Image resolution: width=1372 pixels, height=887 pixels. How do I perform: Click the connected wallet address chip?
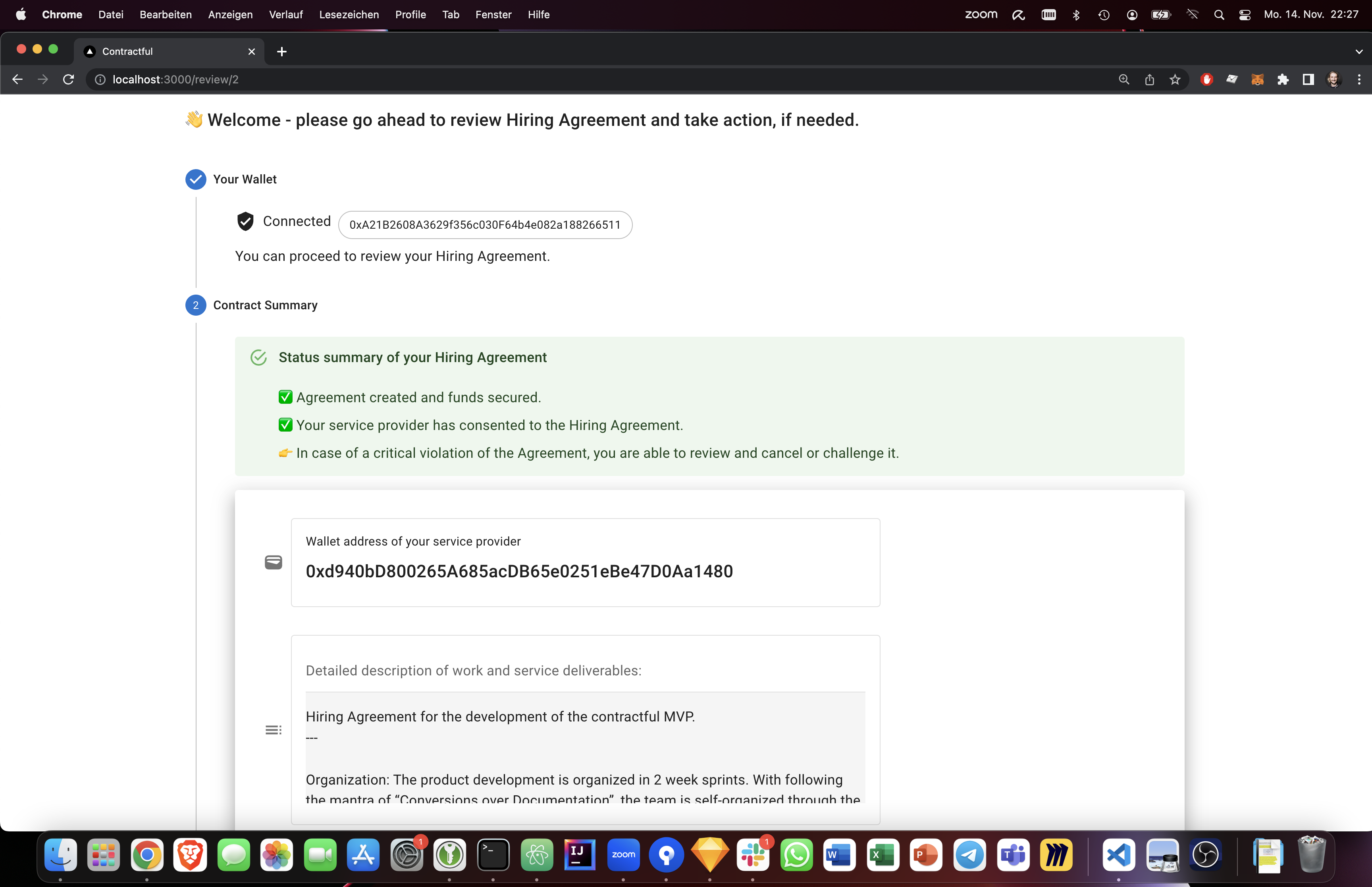pos(485,225)
